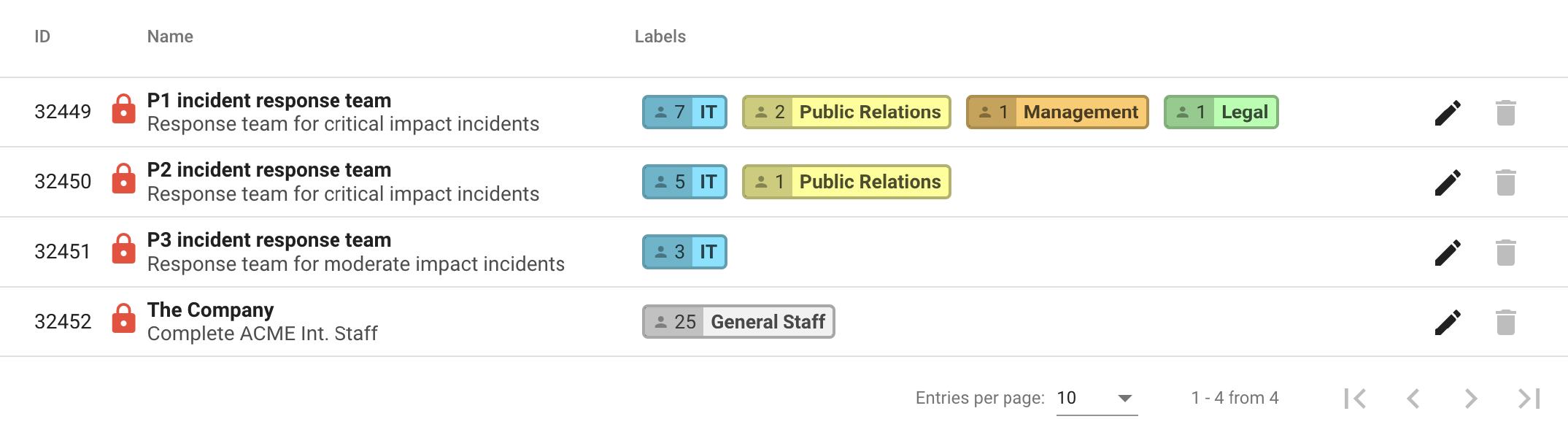The image size is (1568, 438).
Task: Open editor for The Company entry
Action: pos(1448,322)
